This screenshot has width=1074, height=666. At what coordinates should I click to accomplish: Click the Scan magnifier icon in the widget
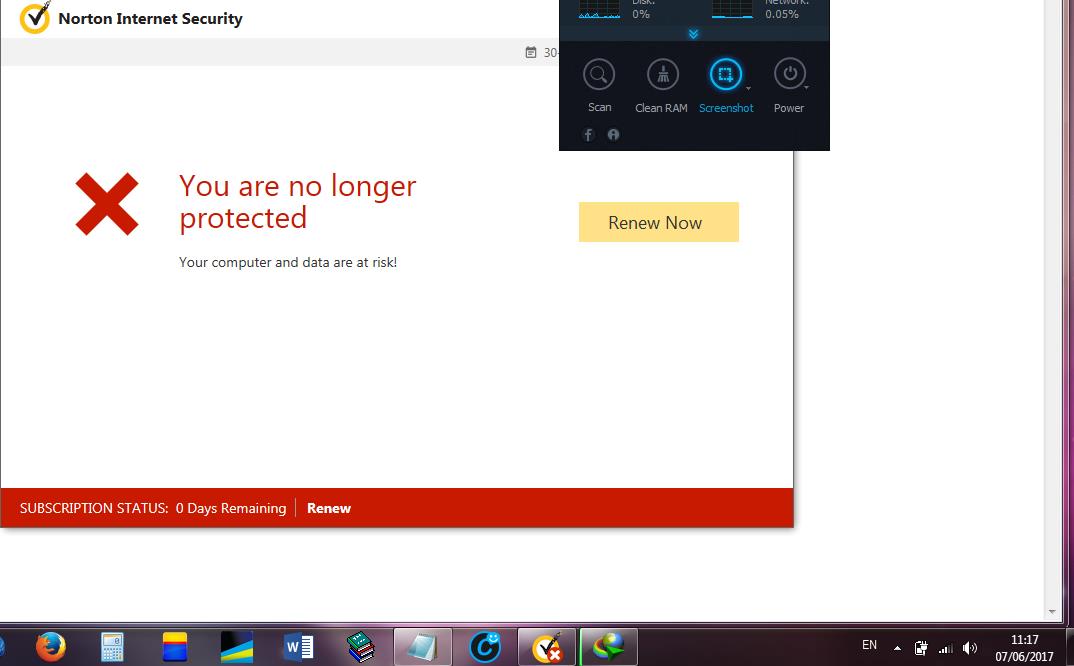pos(599,74)
